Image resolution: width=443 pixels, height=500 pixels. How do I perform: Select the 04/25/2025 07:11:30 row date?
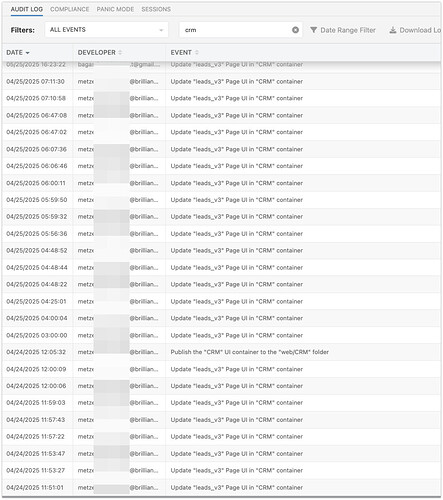[x=35, y=81]
